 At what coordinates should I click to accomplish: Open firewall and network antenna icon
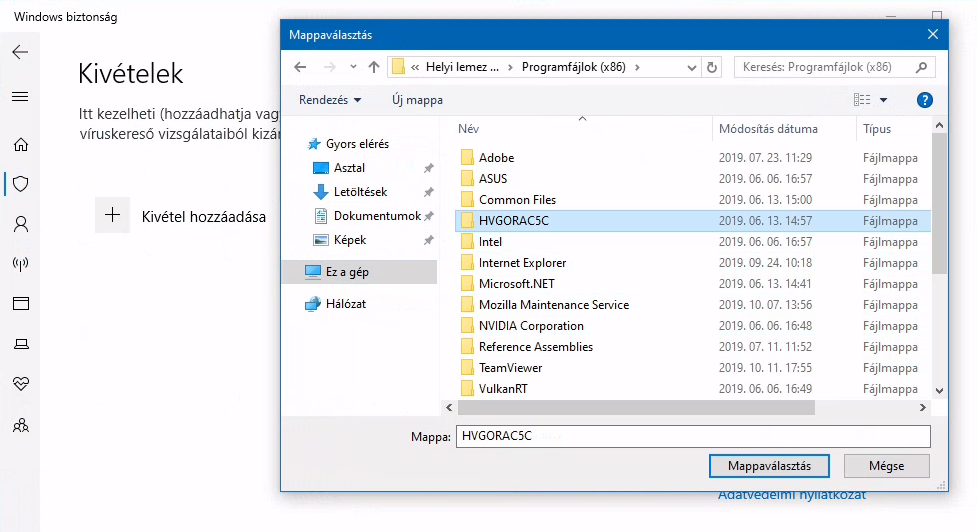point(21,264)
